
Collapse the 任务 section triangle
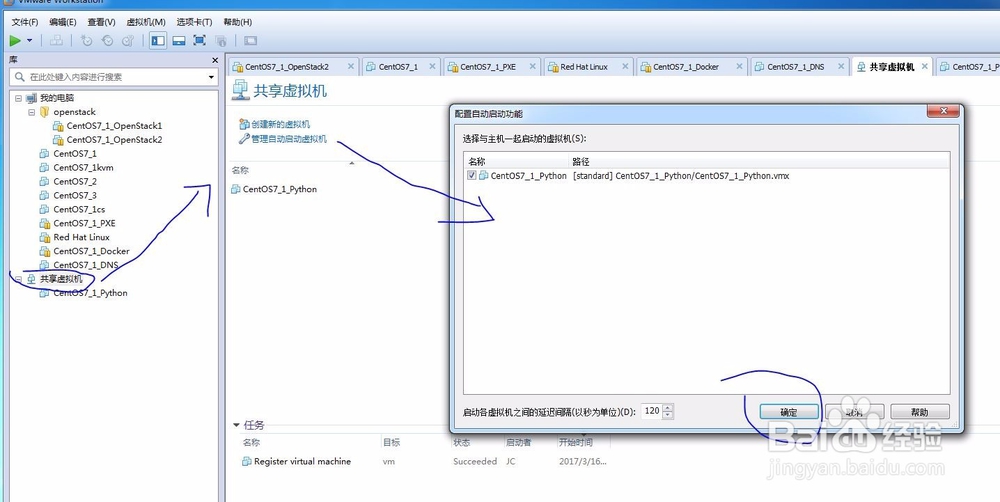(237, 425)
